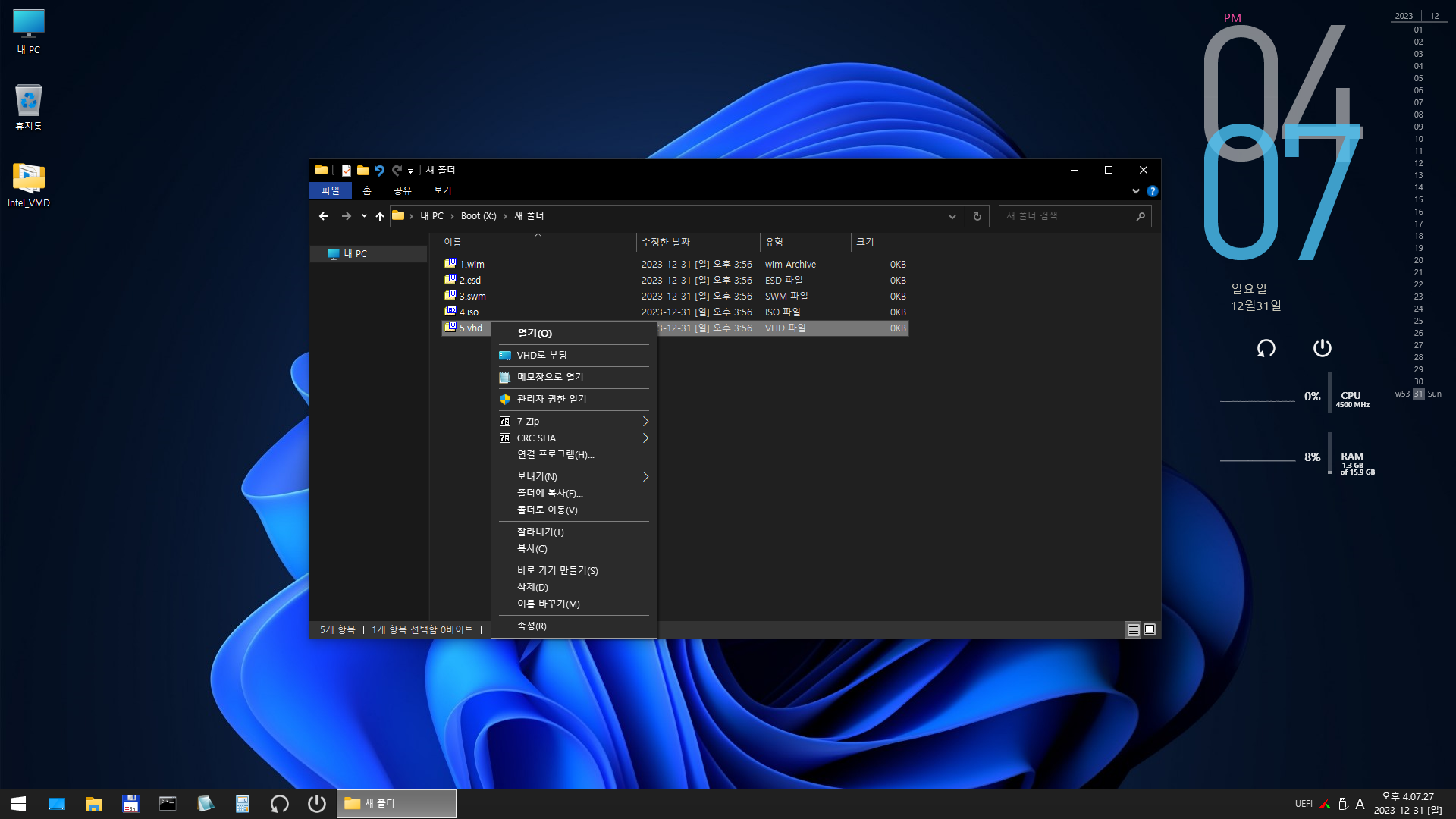Open address bar history dropdown
The image size is (1456, 819).
(x=952, y=216)
